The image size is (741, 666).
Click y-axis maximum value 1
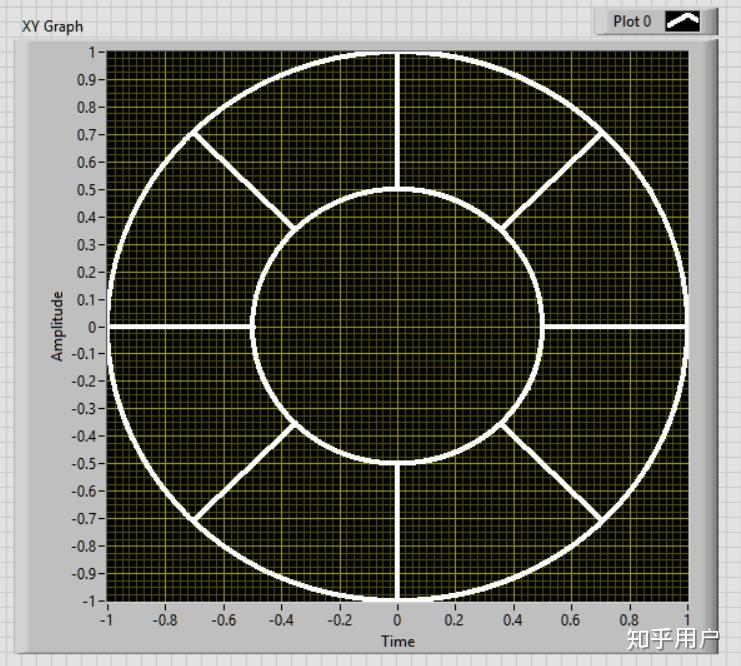tap(92, 52)
